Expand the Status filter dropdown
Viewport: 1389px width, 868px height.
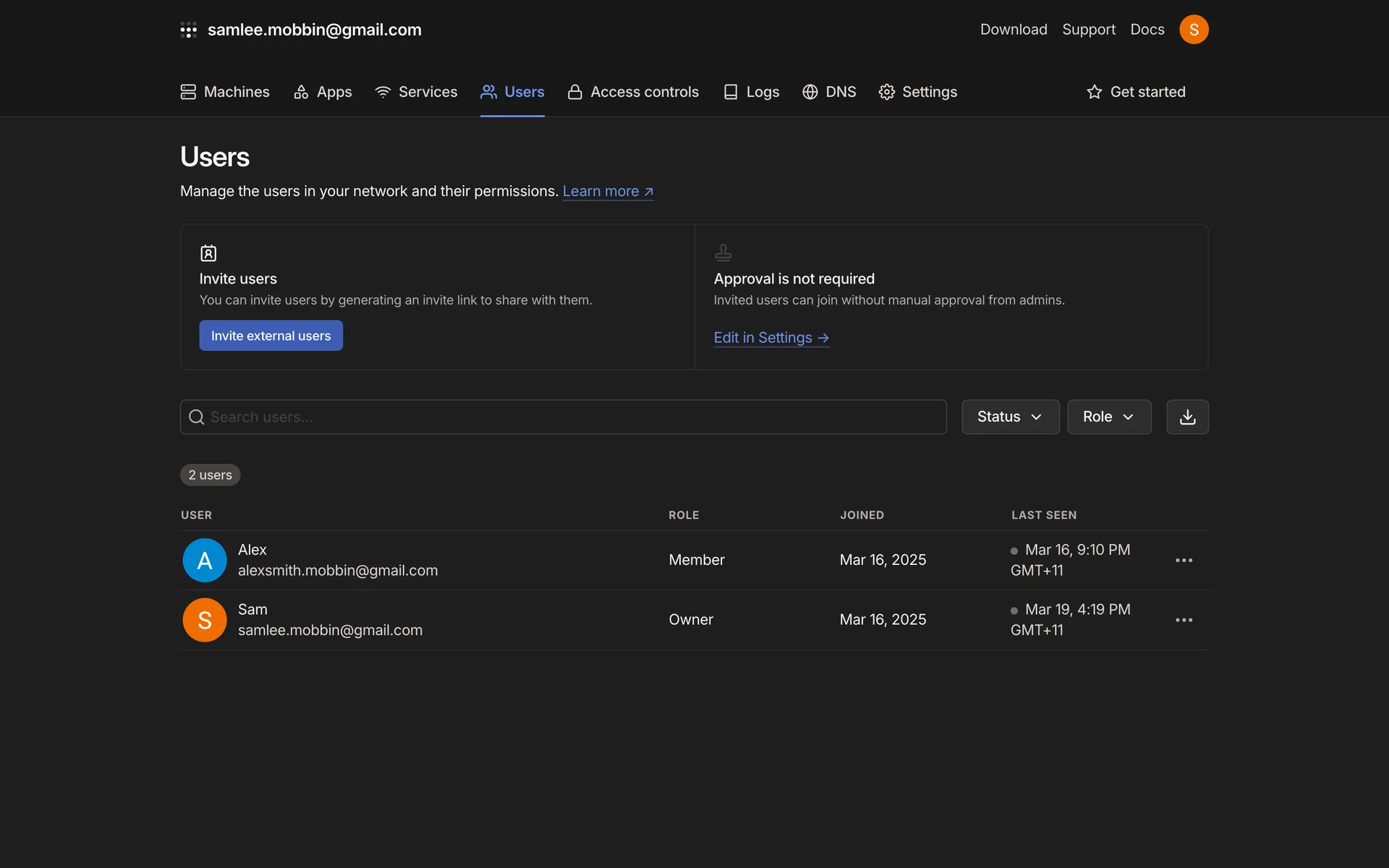[x=1010, y=417]
